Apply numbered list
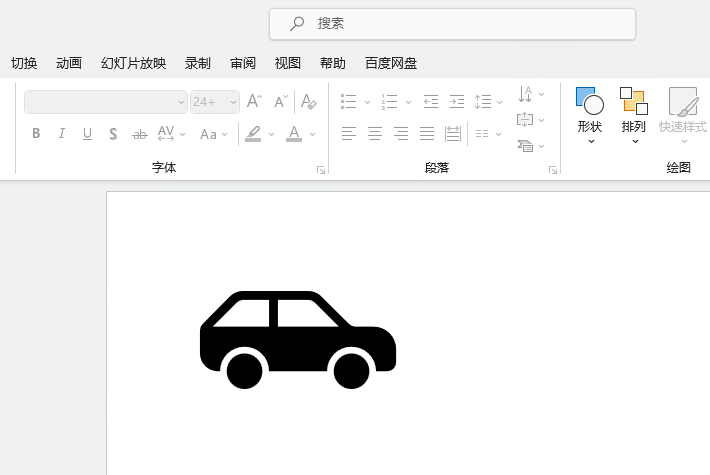 (x=389, y=102)
